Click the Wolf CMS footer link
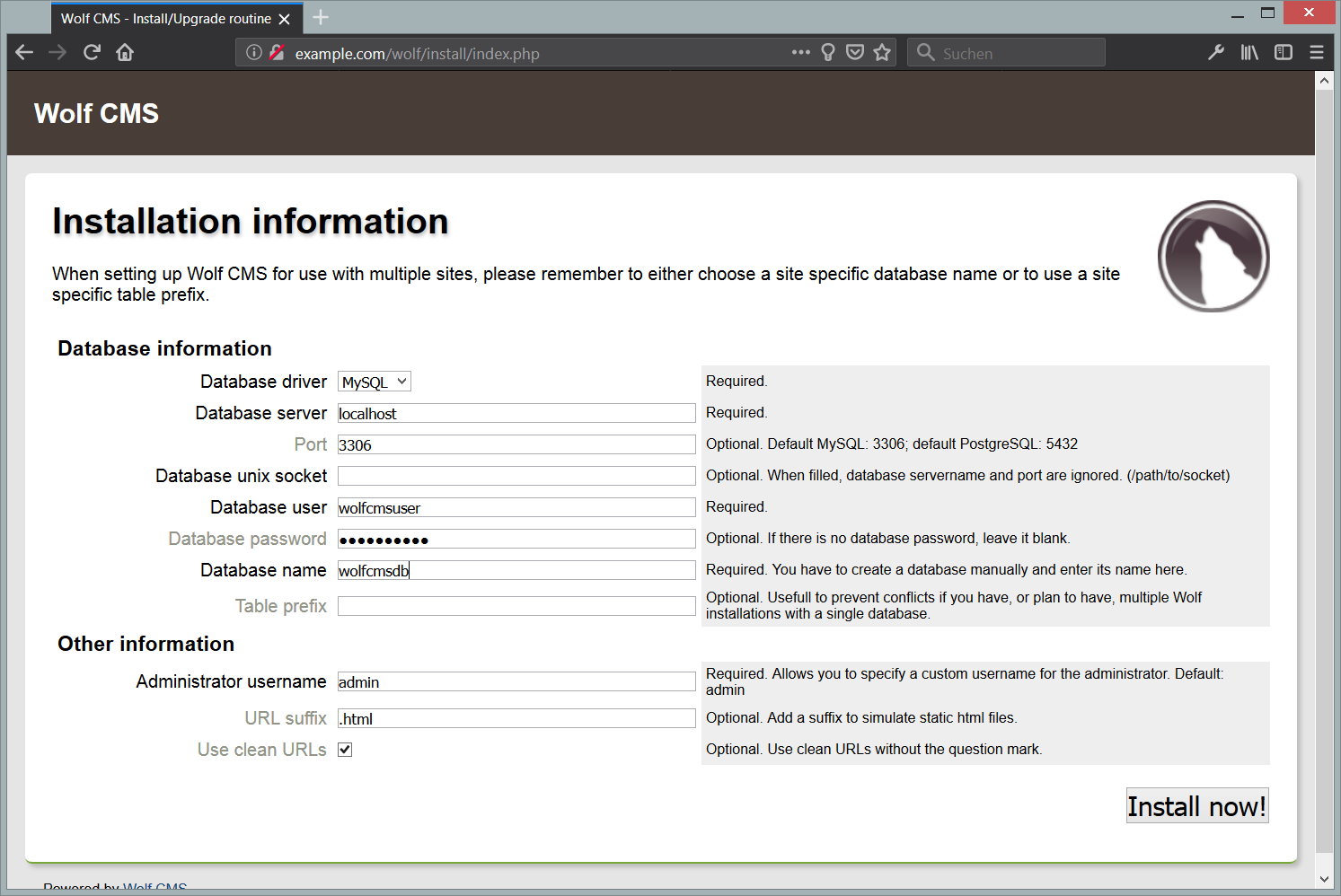The width and height of the screenshot is (1341, 896). [x=154, y=888]
